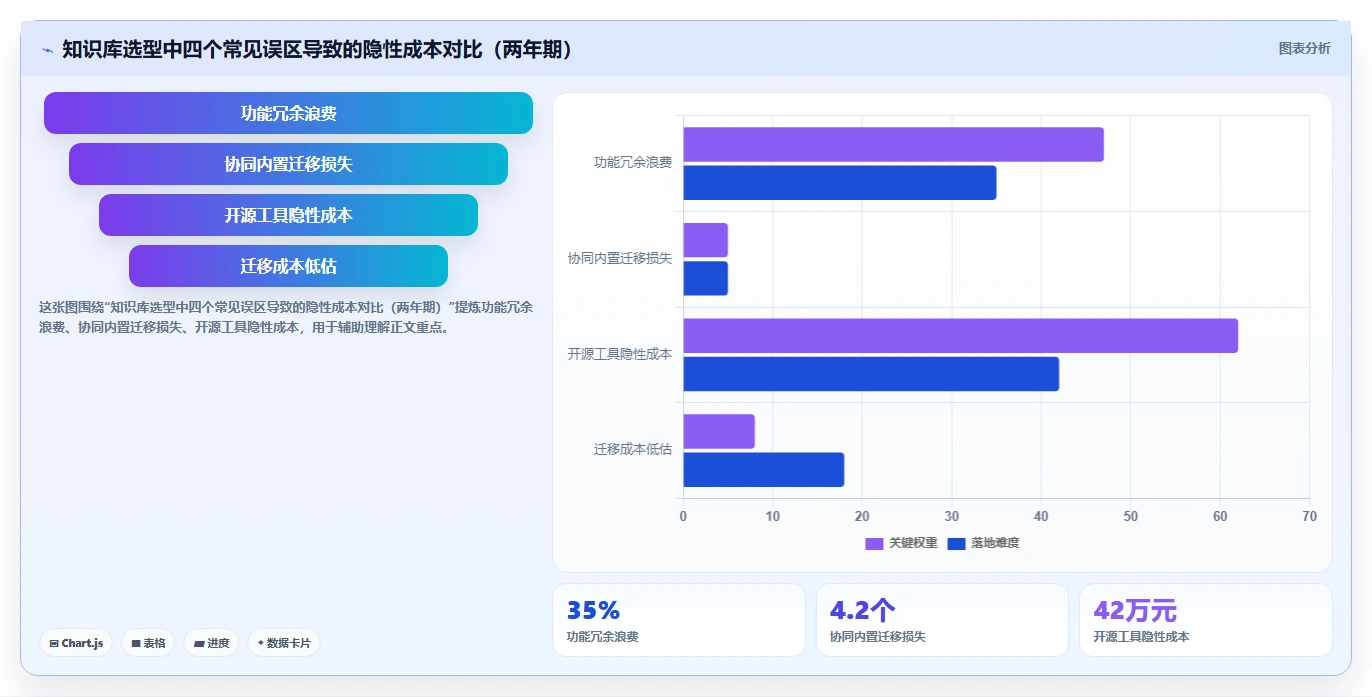Click the description paragraph under the funnel
The height and width of the screenshot is (697, 1372).
[286, 317]
